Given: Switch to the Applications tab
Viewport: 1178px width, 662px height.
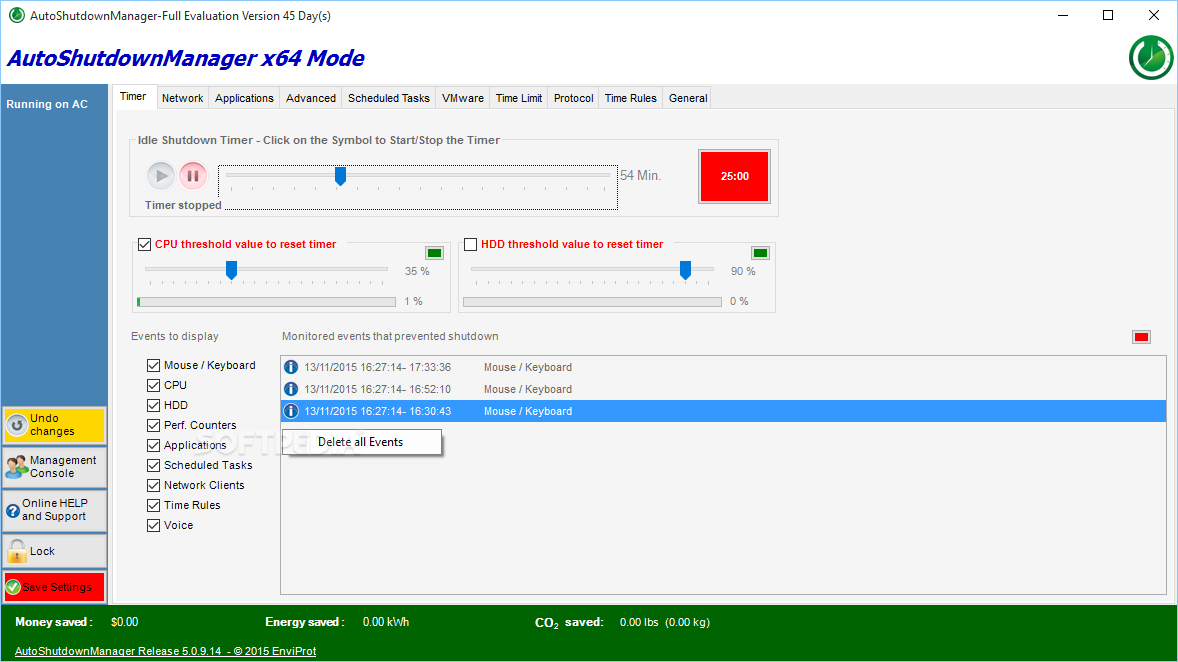Looking at the screenshot, I should coord(244,98).
